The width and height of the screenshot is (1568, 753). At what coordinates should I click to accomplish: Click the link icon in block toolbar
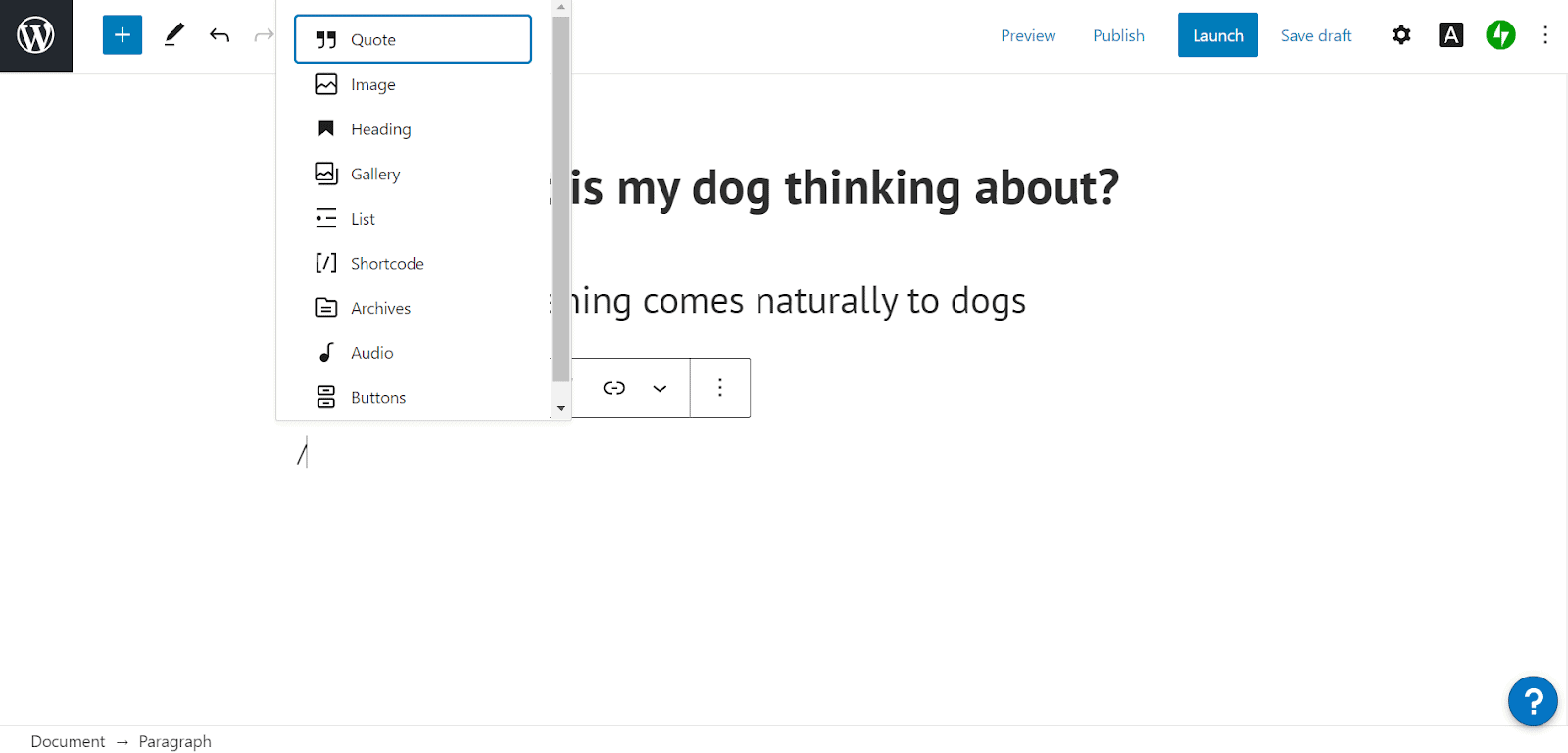pyautogui.click(x=614, y=388)
